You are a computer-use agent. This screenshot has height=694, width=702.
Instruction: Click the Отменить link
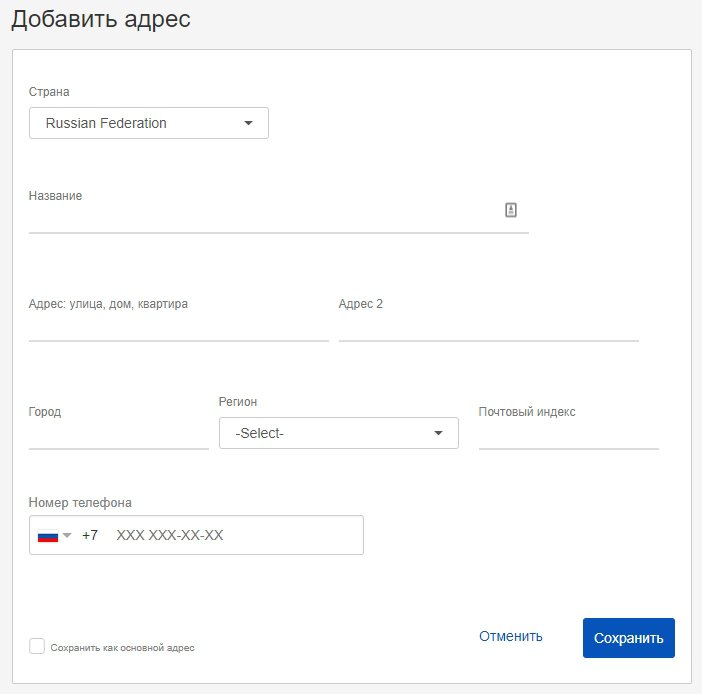pyautogui.click(x=510, y=636)
